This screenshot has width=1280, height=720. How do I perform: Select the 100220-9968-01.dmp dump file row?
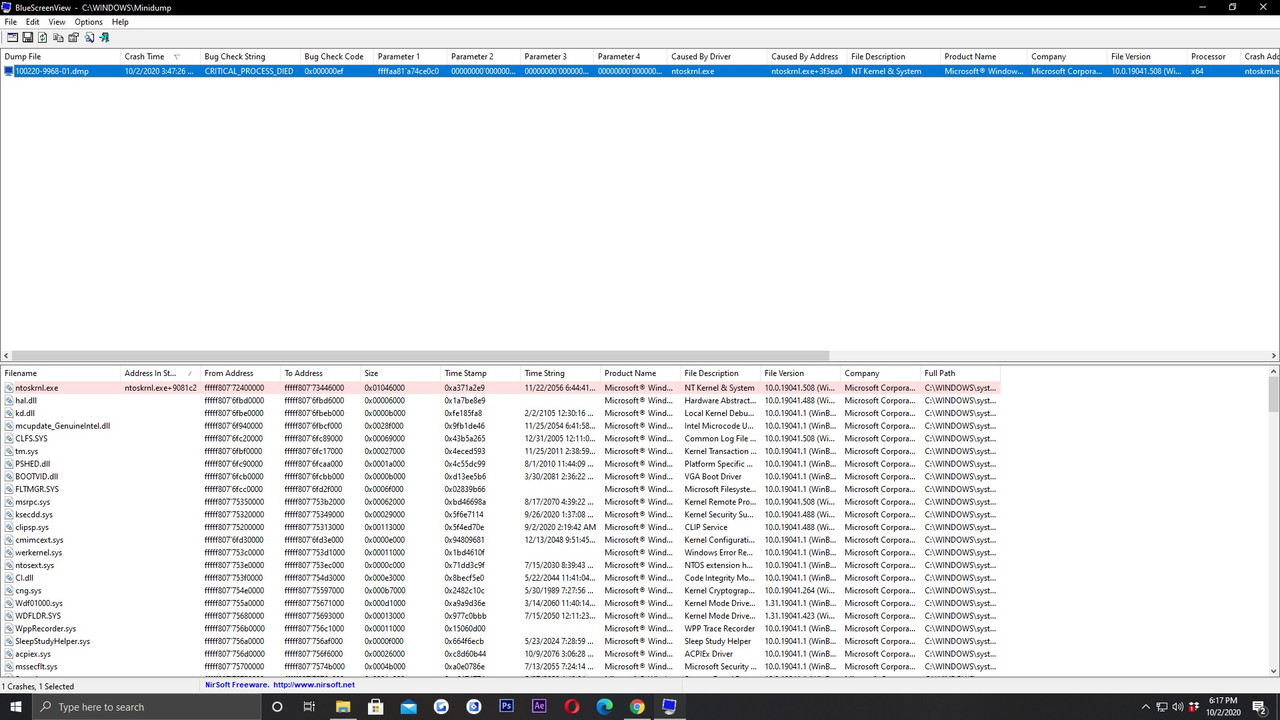click(x=640, y=71)
